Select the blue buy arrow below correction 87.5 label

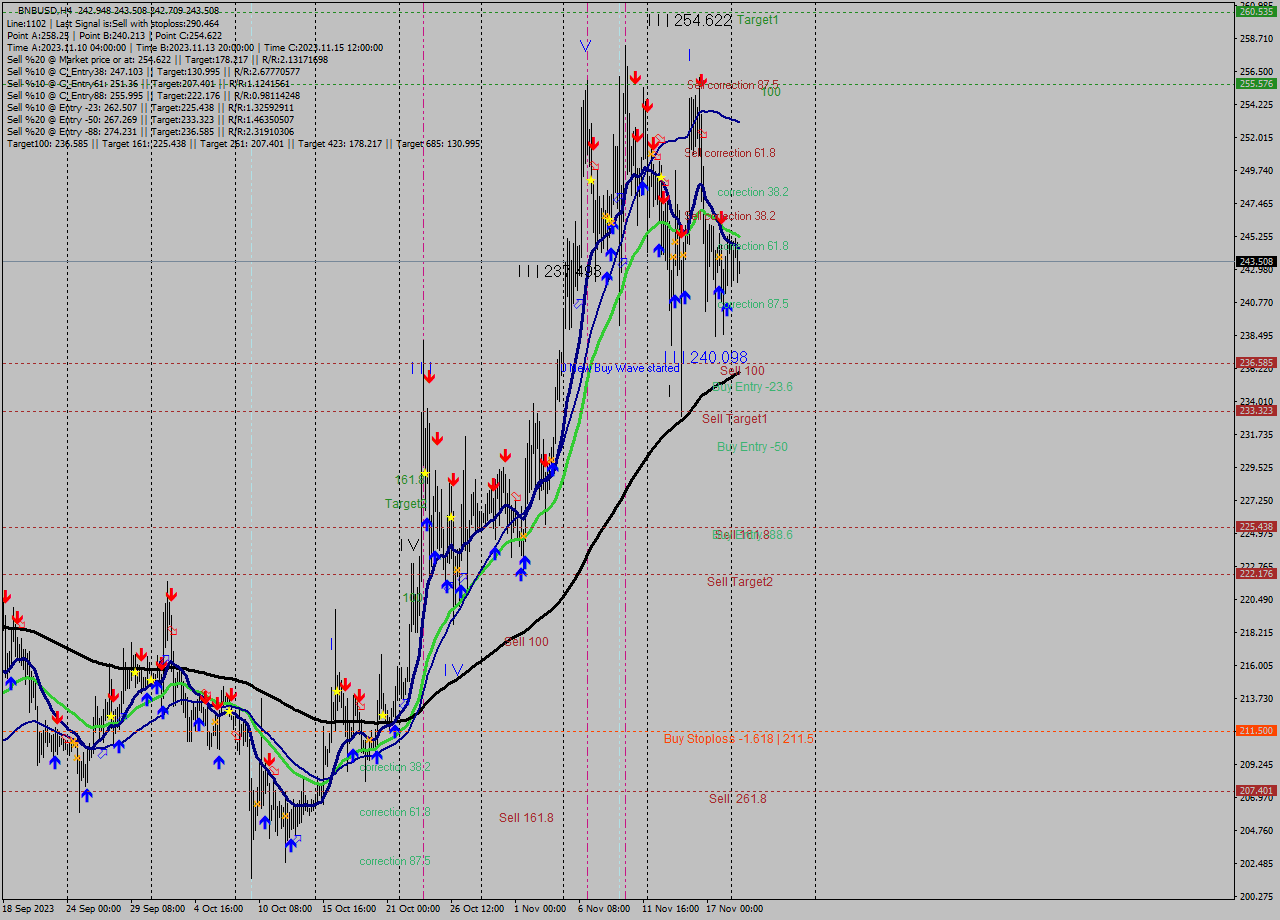click(x=728, y=309)
